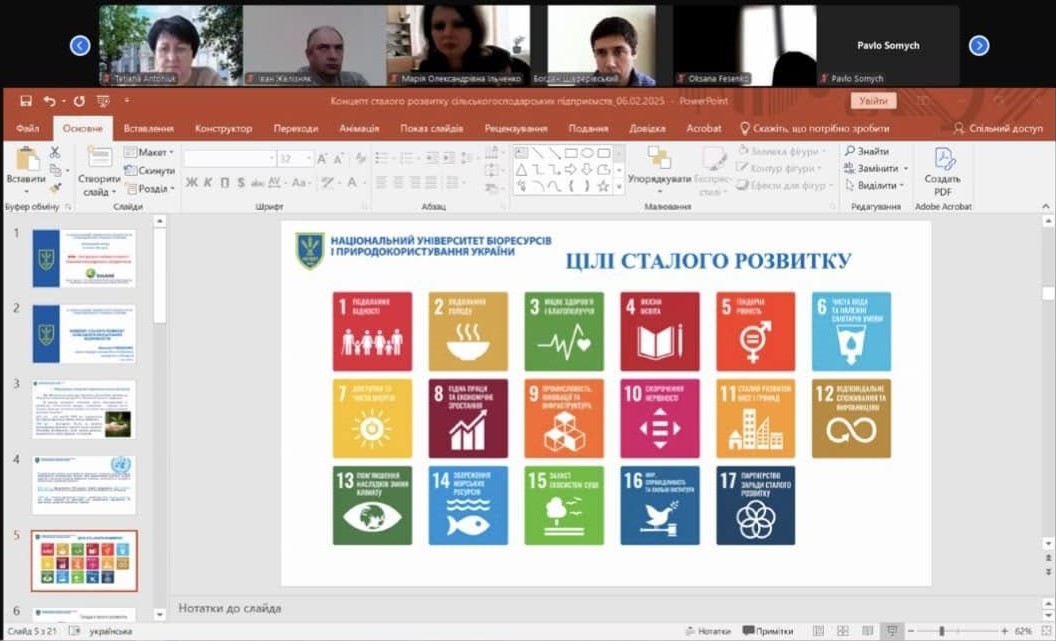1056x641 pixels.
Task: Select slide 1 thumbnail
Action: click(x=84, y=258)
